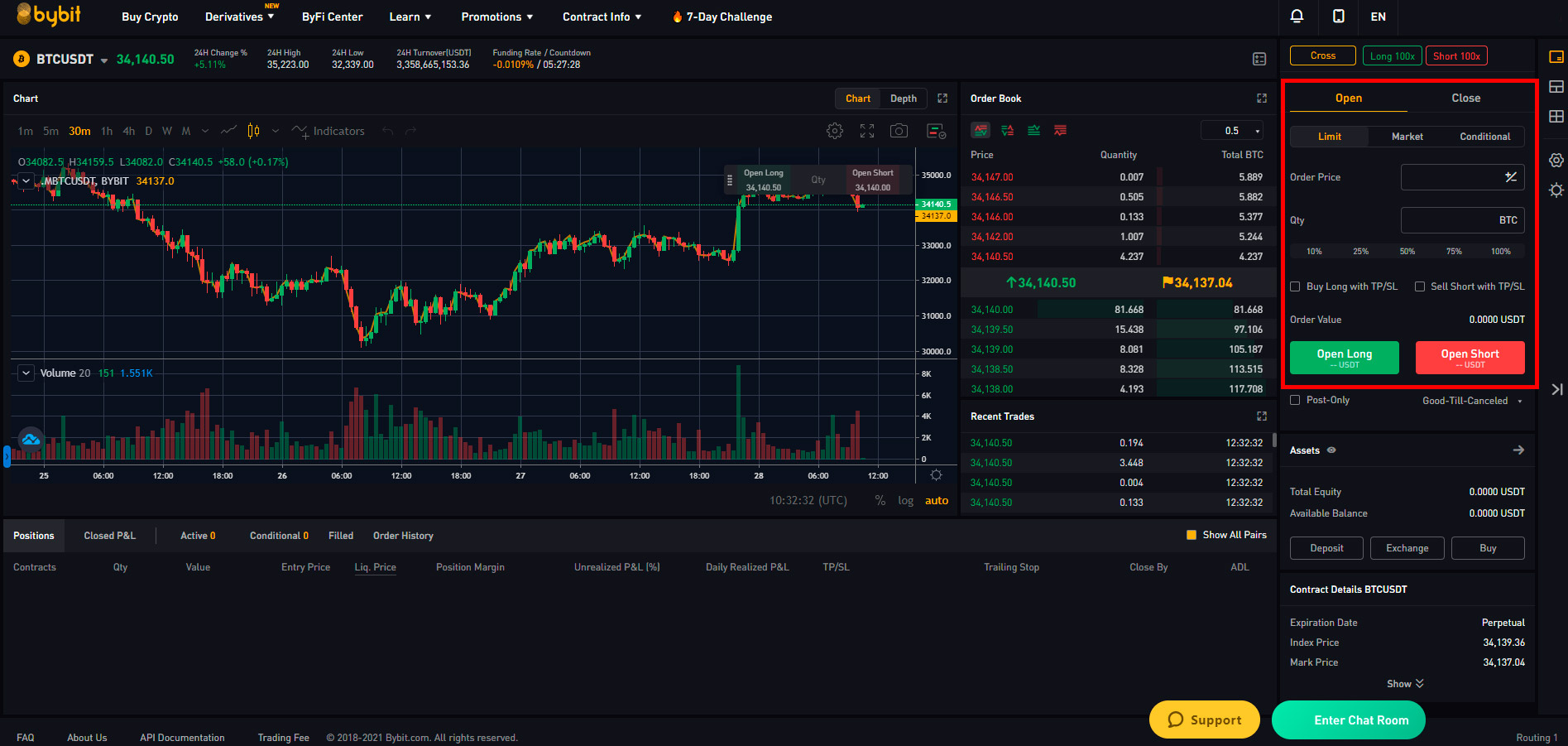Open the Contract Info menu
Image resolution: width=1568 pixels, height=746 pixels.
point(602,17)
